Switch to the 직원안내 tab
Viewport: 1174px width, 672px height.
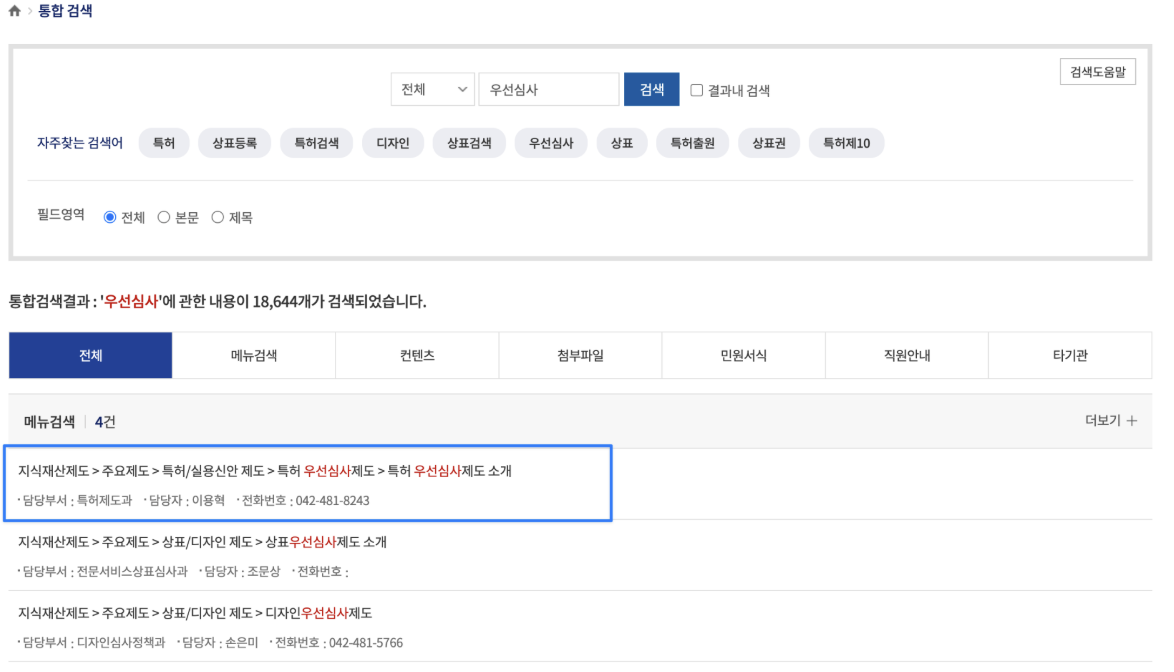pos(907,355)
